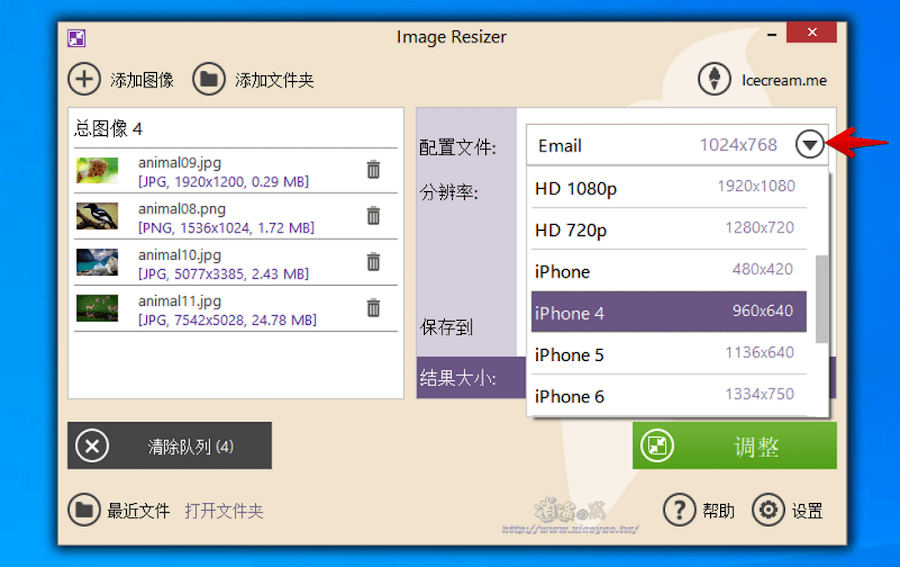The height and width of the screenshot is (567, 900).
Task: Click the profile list scrollbar thumb
Action: click(x=821, y=299)
